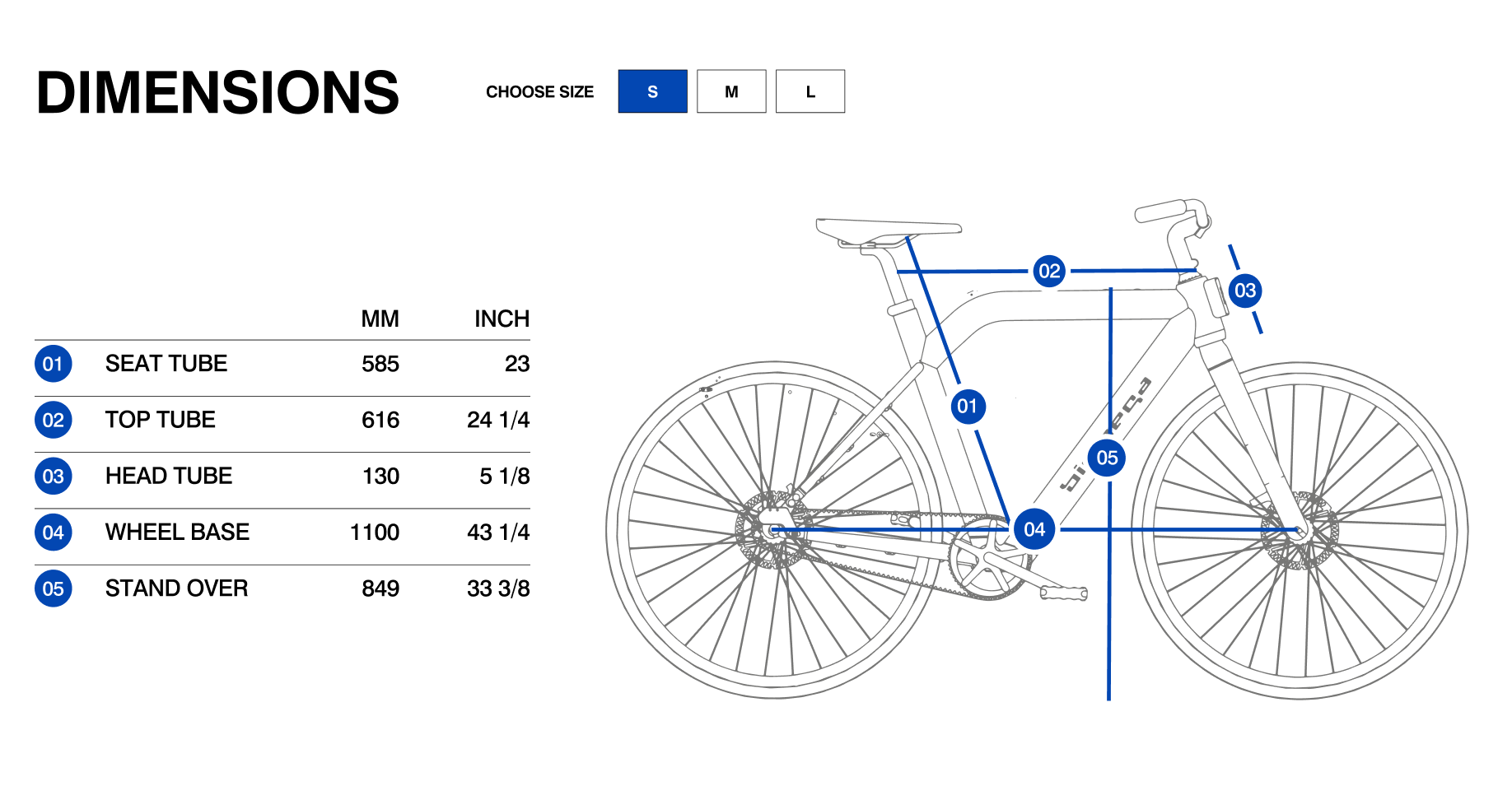This screenshot has width=1512, height=800.
Task: Keep size S selected
Action: tap(652, 91)
